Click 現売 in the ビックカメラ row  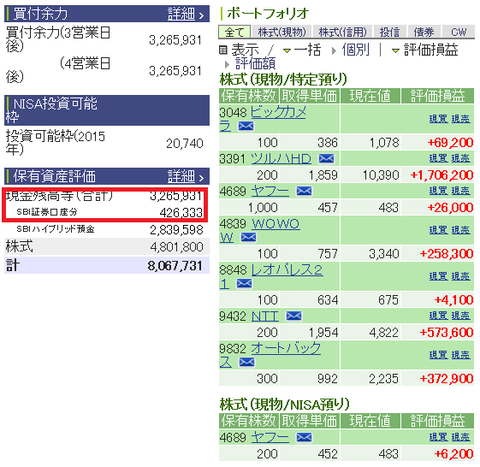point(461,119)
